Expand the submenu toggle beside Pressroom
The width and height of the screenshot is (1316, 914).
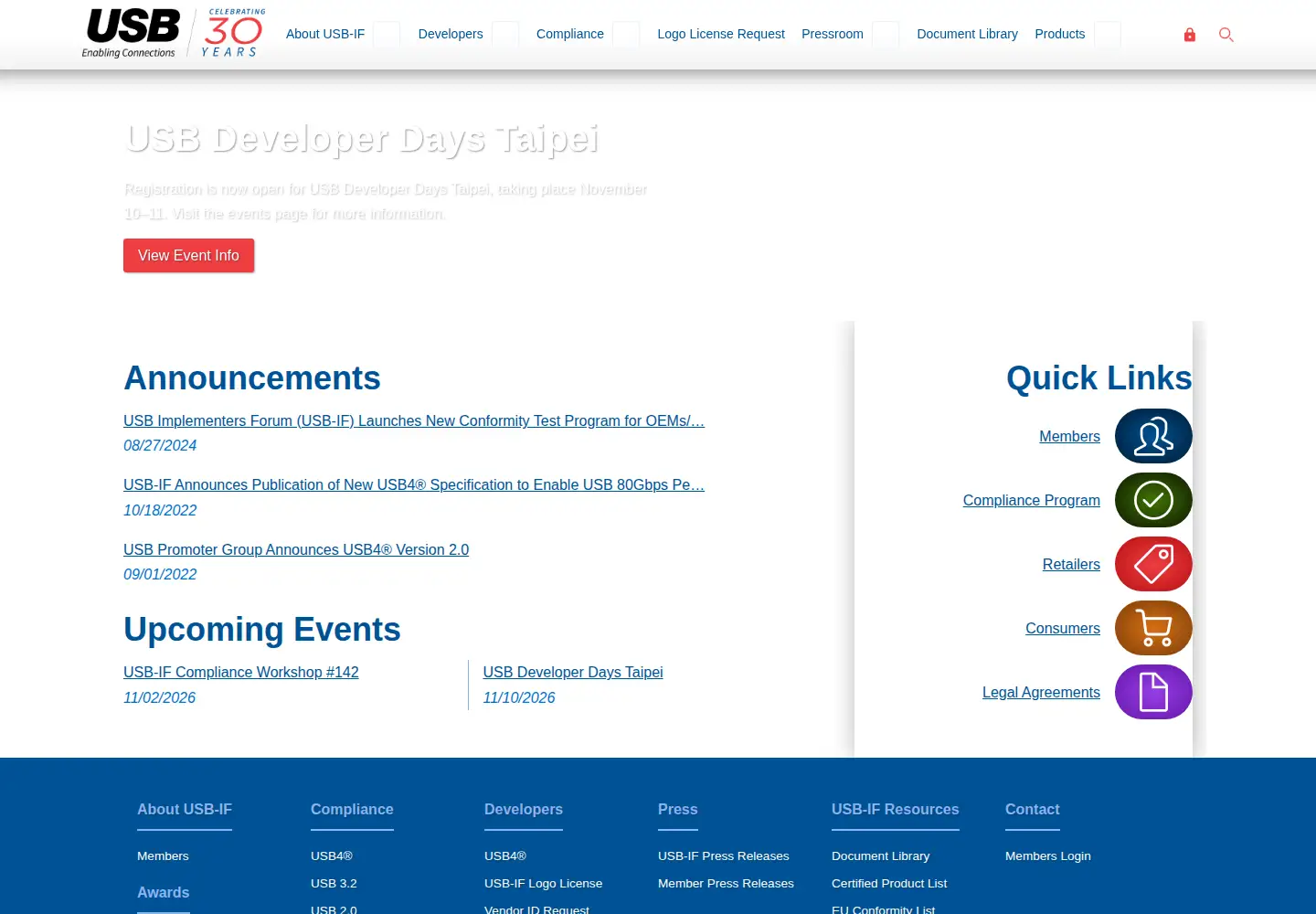(x=886, y=34)
